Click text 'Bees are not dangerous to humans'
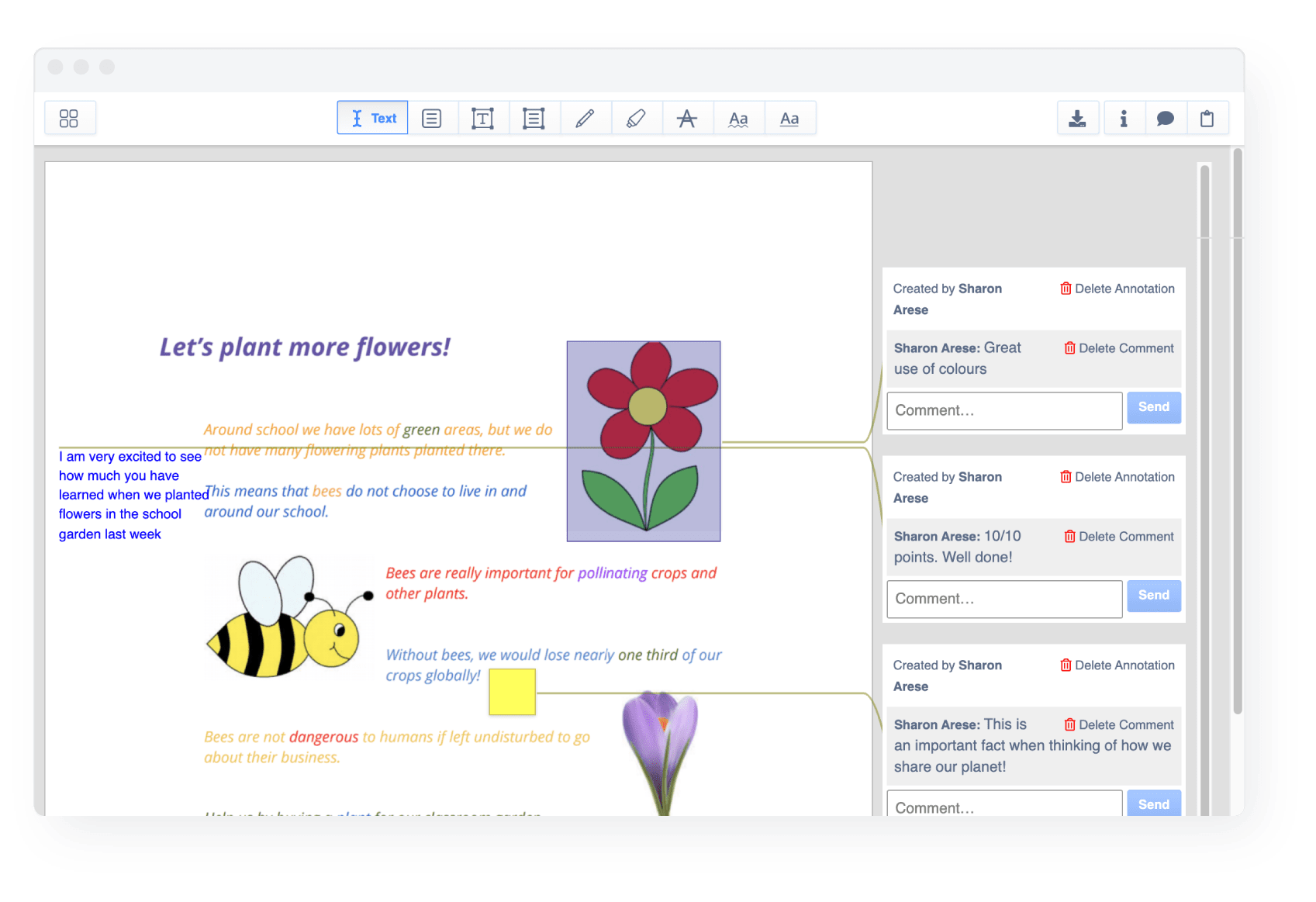Screen dimensions: 1316x902 pyautogui.click(x=318, y=737)
